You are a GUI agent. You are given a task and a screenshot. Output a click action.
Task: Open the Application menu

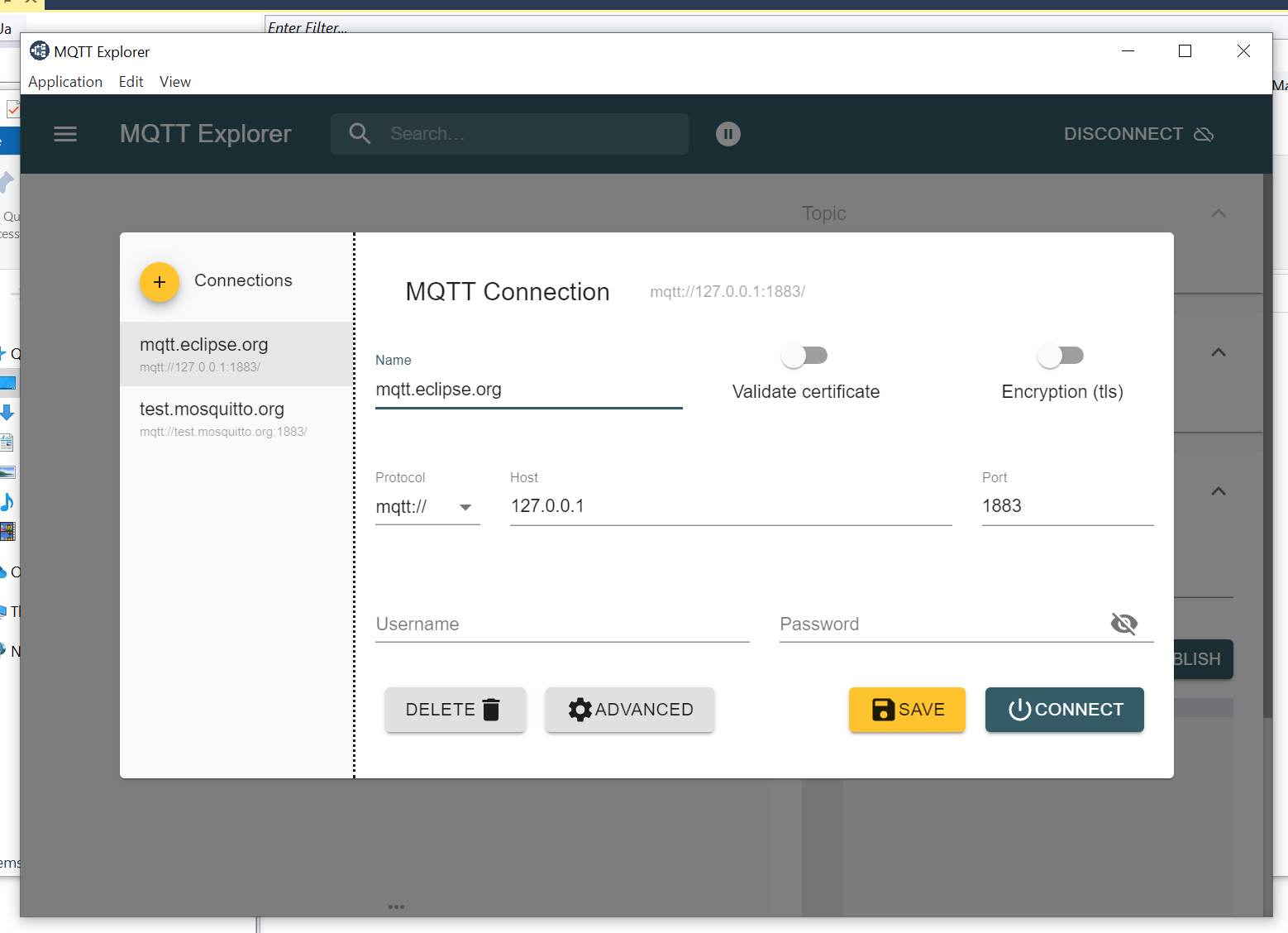point(65,82)
